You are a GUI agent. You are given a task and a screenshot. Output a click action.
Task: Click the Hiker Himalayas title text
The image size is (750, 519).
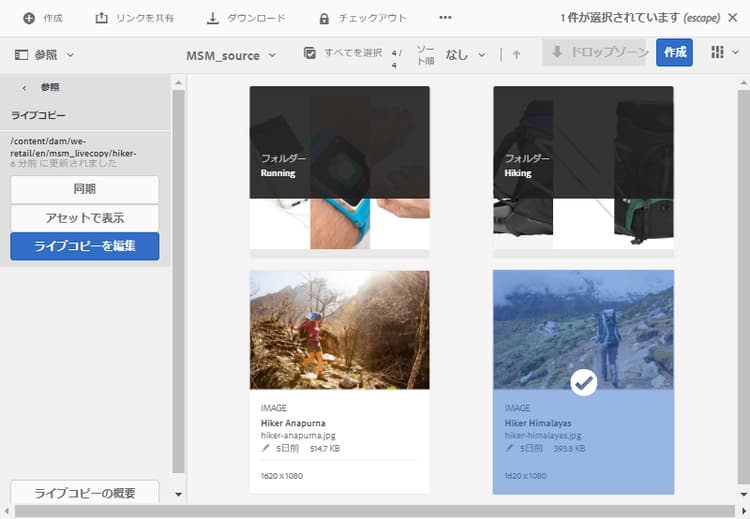point(538,423)
